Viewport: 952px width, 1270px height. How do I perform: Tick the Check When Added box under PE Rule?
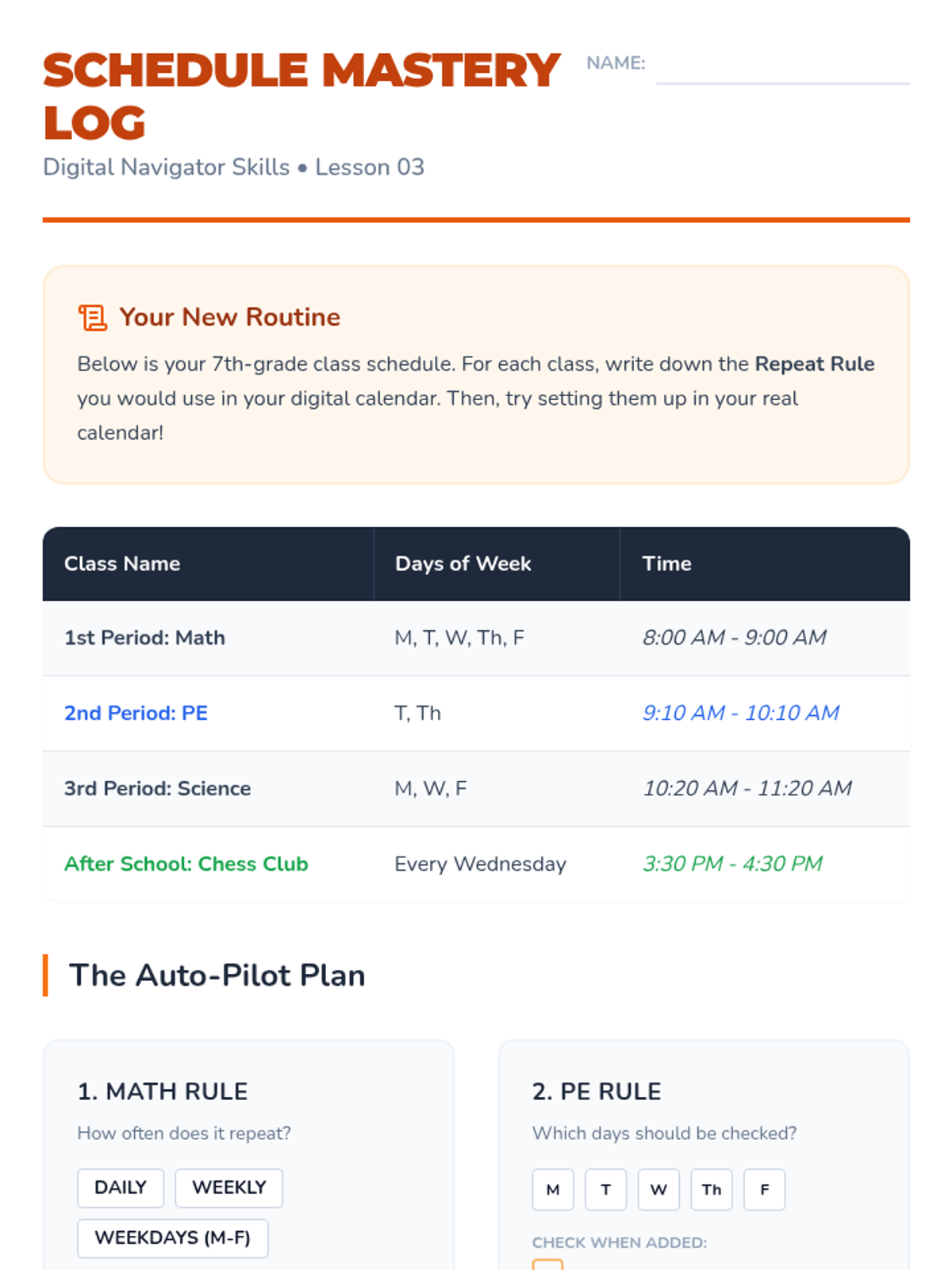click(x=547, y=1264)
